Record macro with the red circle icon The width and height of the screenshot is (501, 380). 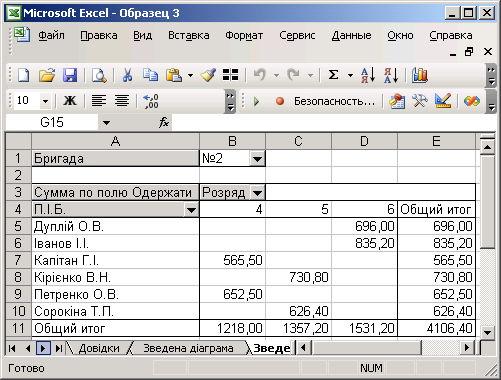pyautogui.click(x=280, y=101)
